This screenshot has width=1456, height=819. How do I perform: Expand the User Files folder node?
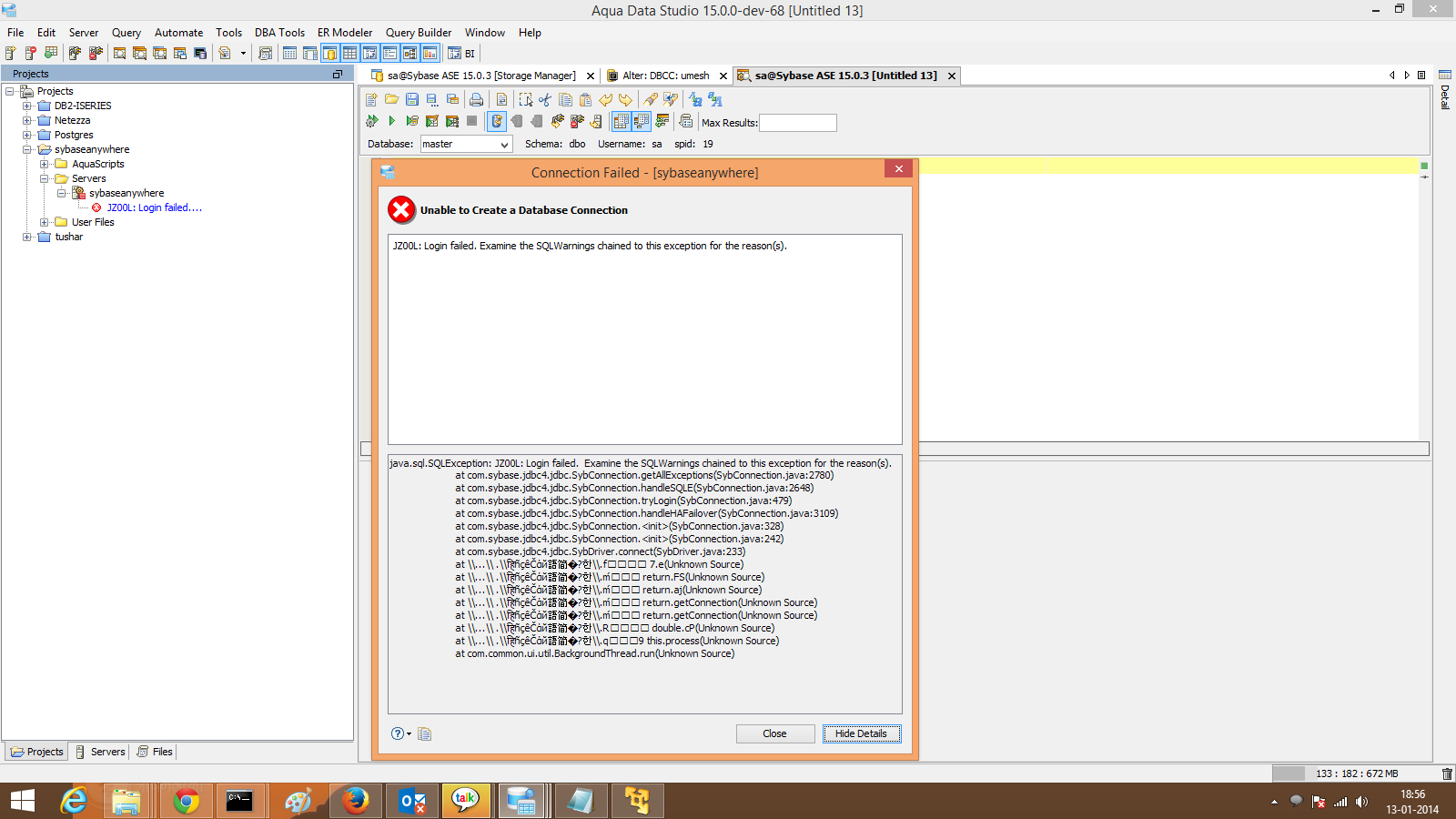click(x=45, y=222)
